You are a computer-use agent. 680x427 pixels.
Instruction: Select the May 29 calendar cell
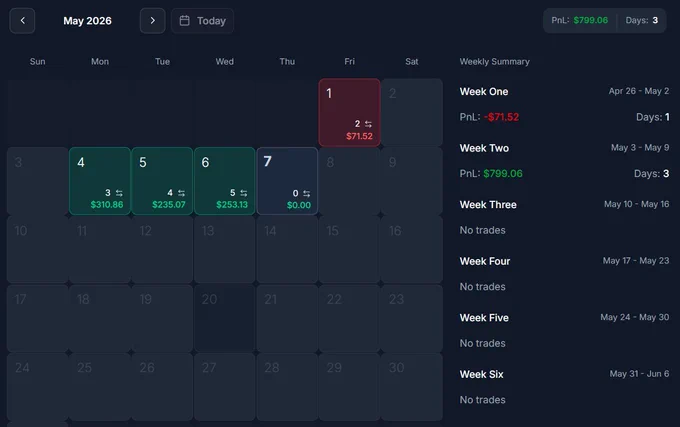pos(349,387)
